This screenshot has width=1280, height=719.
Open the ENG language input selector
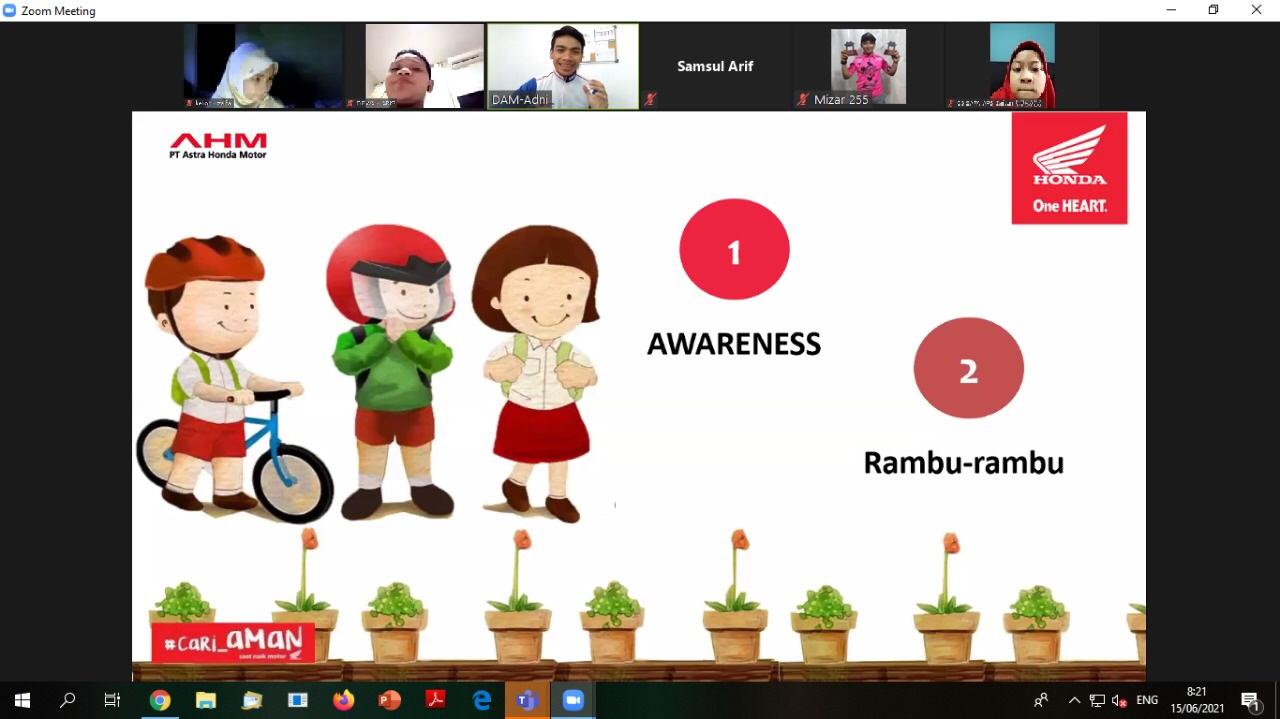1147,700
